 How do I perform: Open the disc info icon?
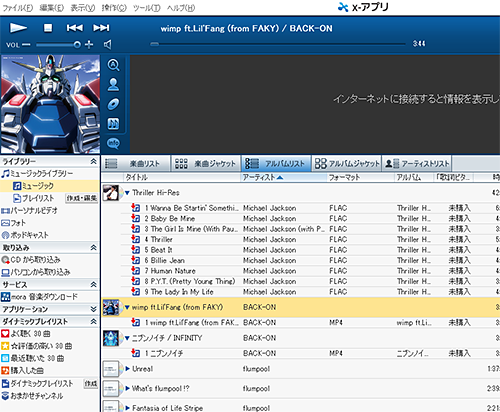point(113,104)
